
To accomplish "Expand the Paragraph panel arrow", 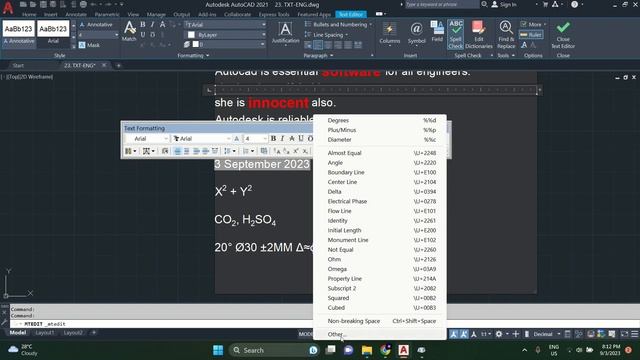I will point(331,56).
